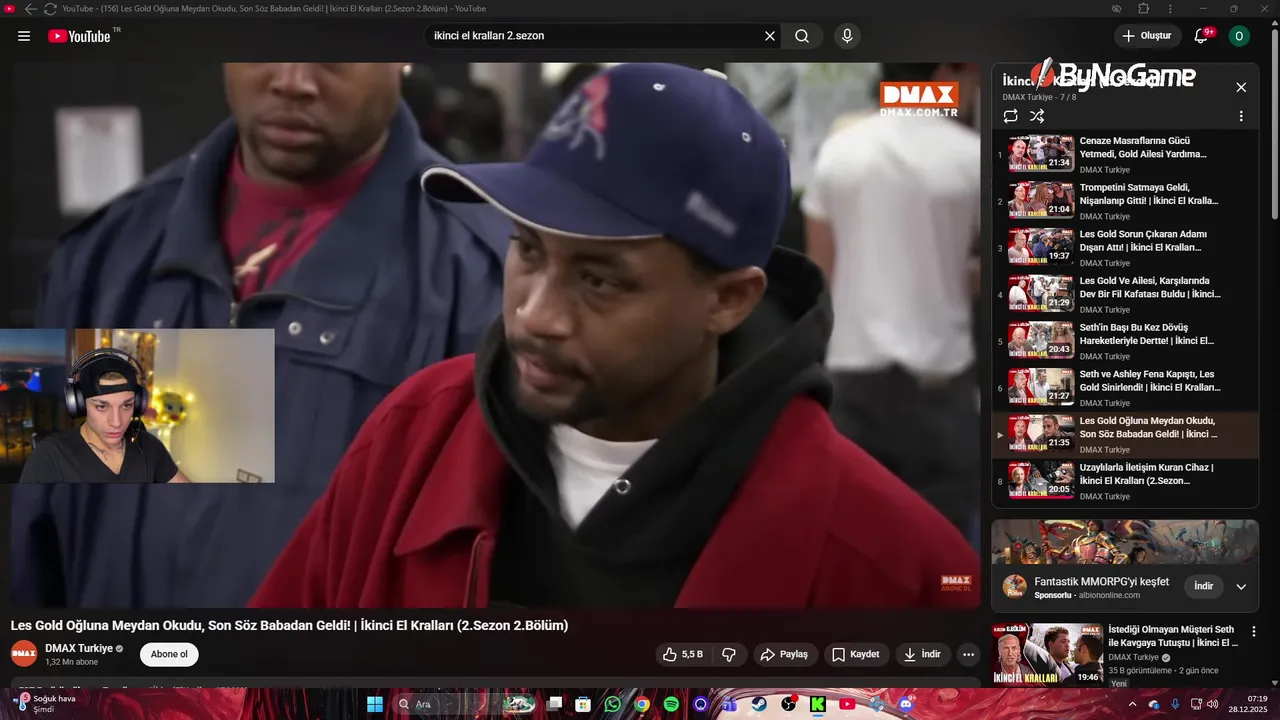This screenshot has height=720, width=1280.
Task: Select current playlist item 'Les Gold Oğluna Meydan Okudu'
Action: pos(1125,435)
